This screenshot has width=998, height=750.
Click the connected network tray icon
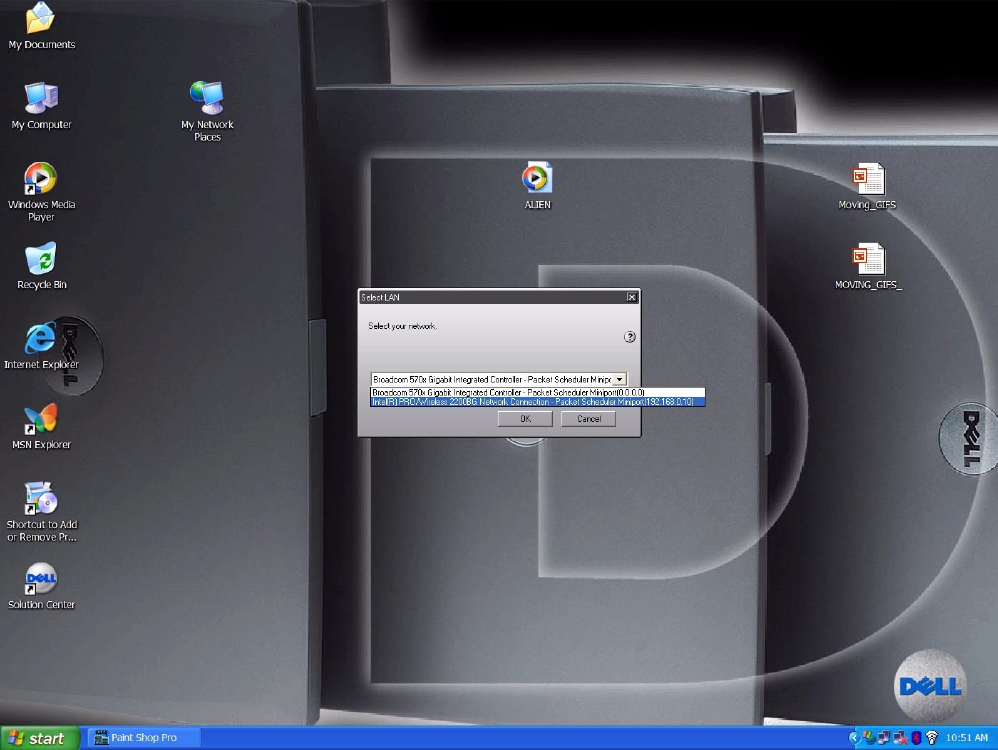click(883, 737)
